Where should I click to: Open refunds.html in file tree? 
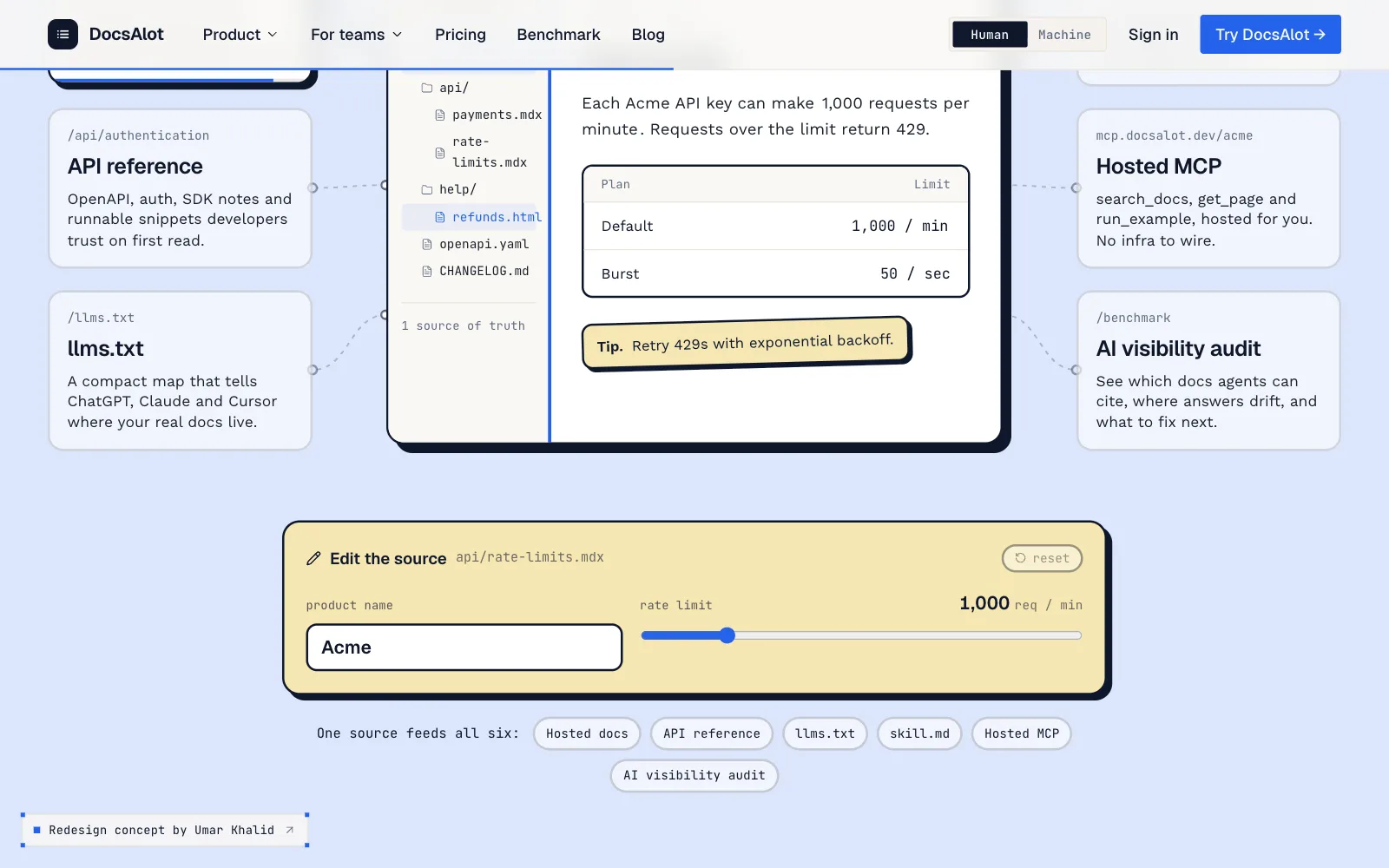[470, 217]
